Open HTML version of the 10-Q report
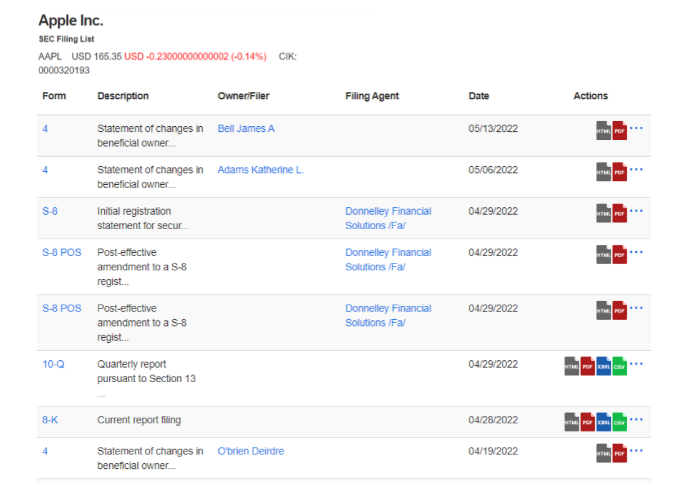This screenshot has height=500, width=675. coord(571,366)
